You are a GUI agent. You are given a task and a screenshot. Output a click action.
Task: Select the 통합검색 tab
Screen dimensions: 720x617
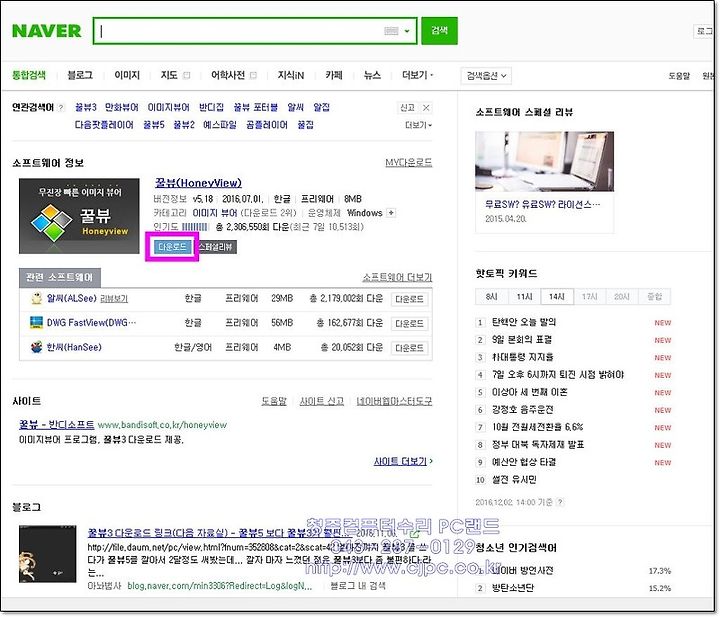(29, 75)
